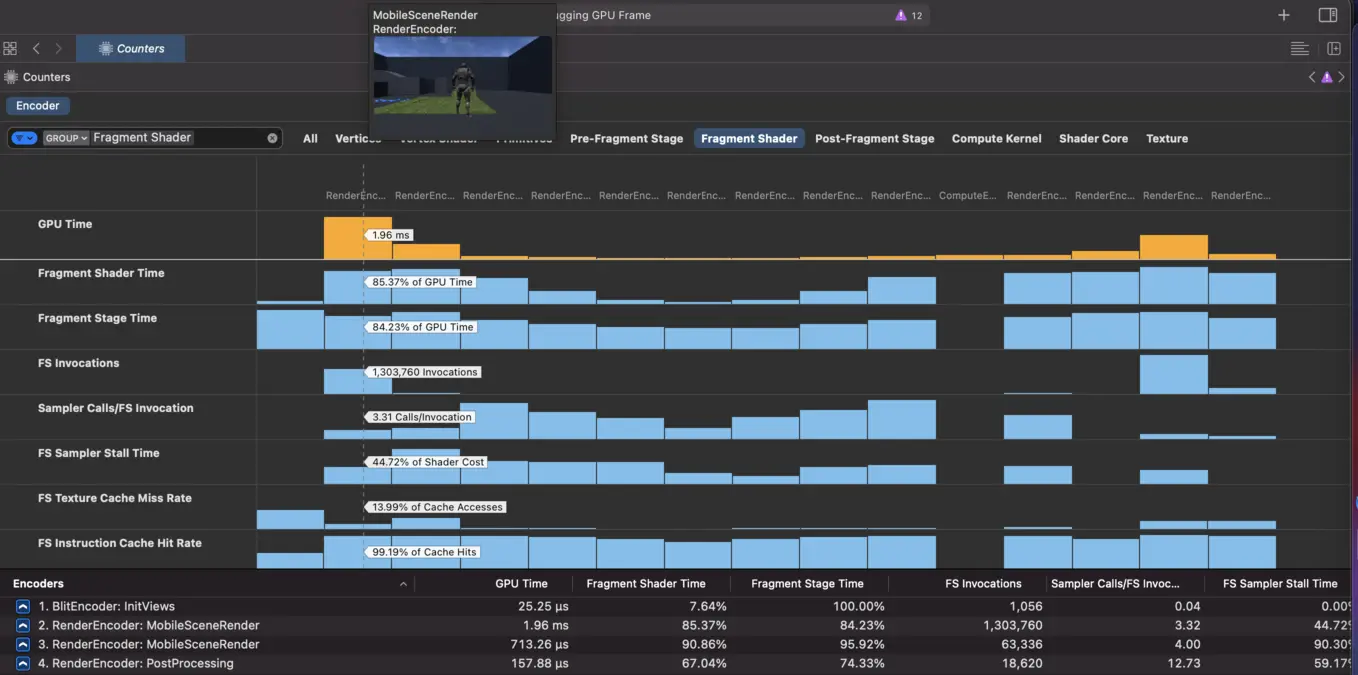This screenshot has height=675, width=1358.
Task: Toggle the Encoder scope button
Action: click(x=38, y=105)
